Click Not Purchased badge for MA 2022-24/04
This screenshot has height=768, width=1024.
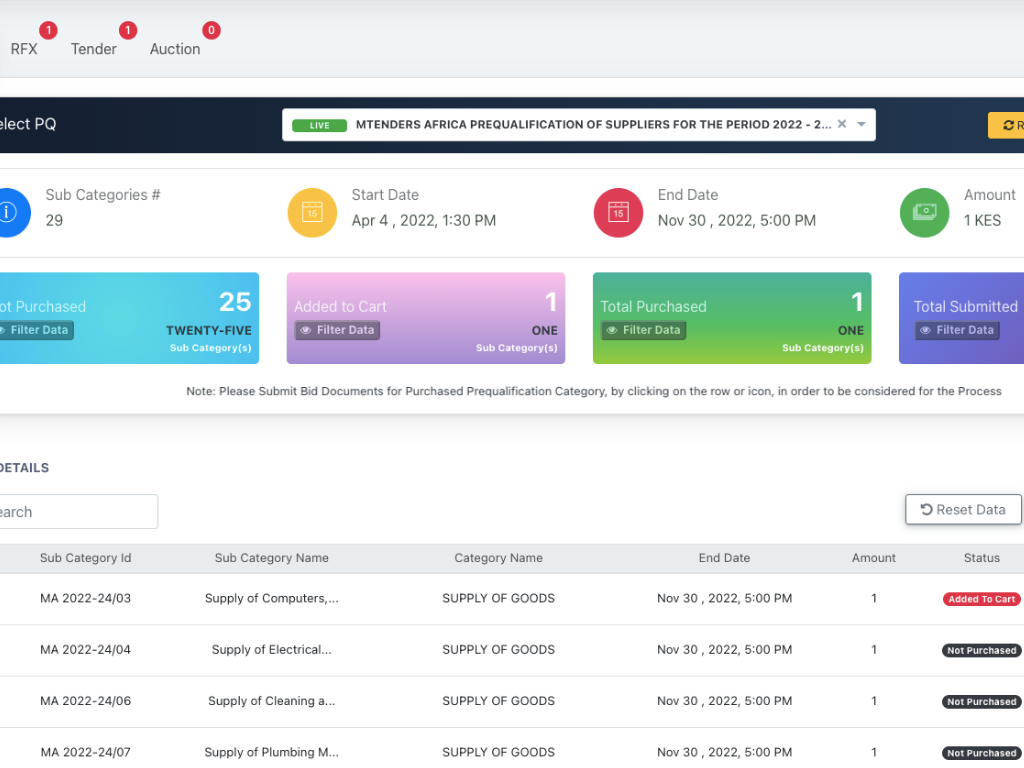(982, 650)
